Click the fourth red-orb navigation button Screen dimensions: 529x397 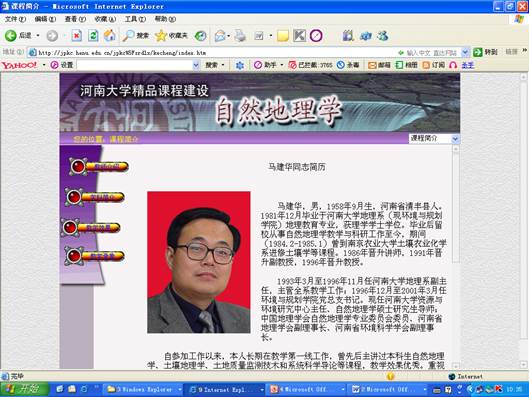pyautogui.click(x=94, y=256)
